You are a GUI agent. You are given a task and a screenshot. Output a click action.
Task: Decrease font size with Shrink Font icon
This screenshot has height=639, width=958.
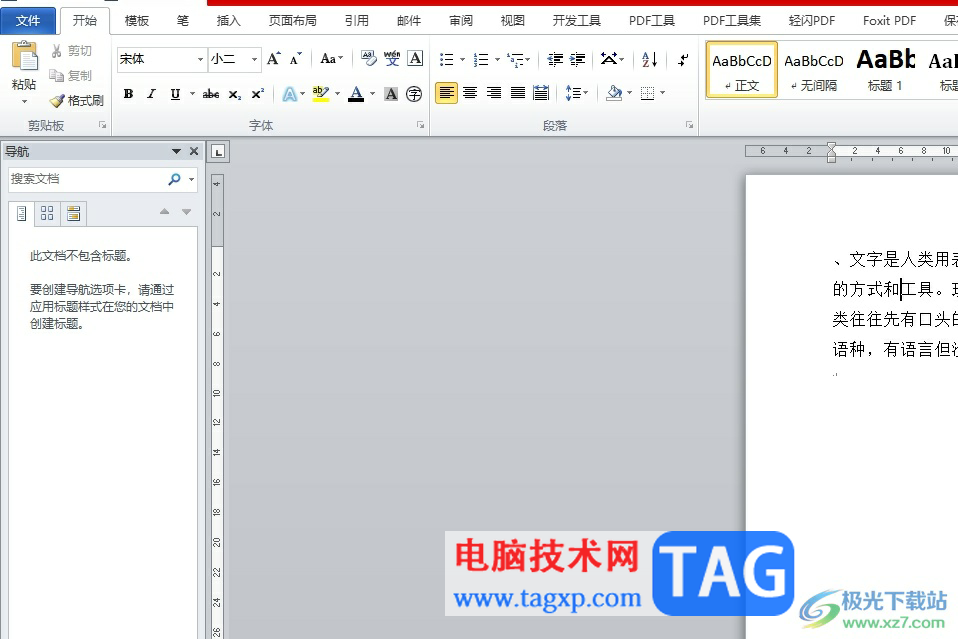click(x=296, y=59)
